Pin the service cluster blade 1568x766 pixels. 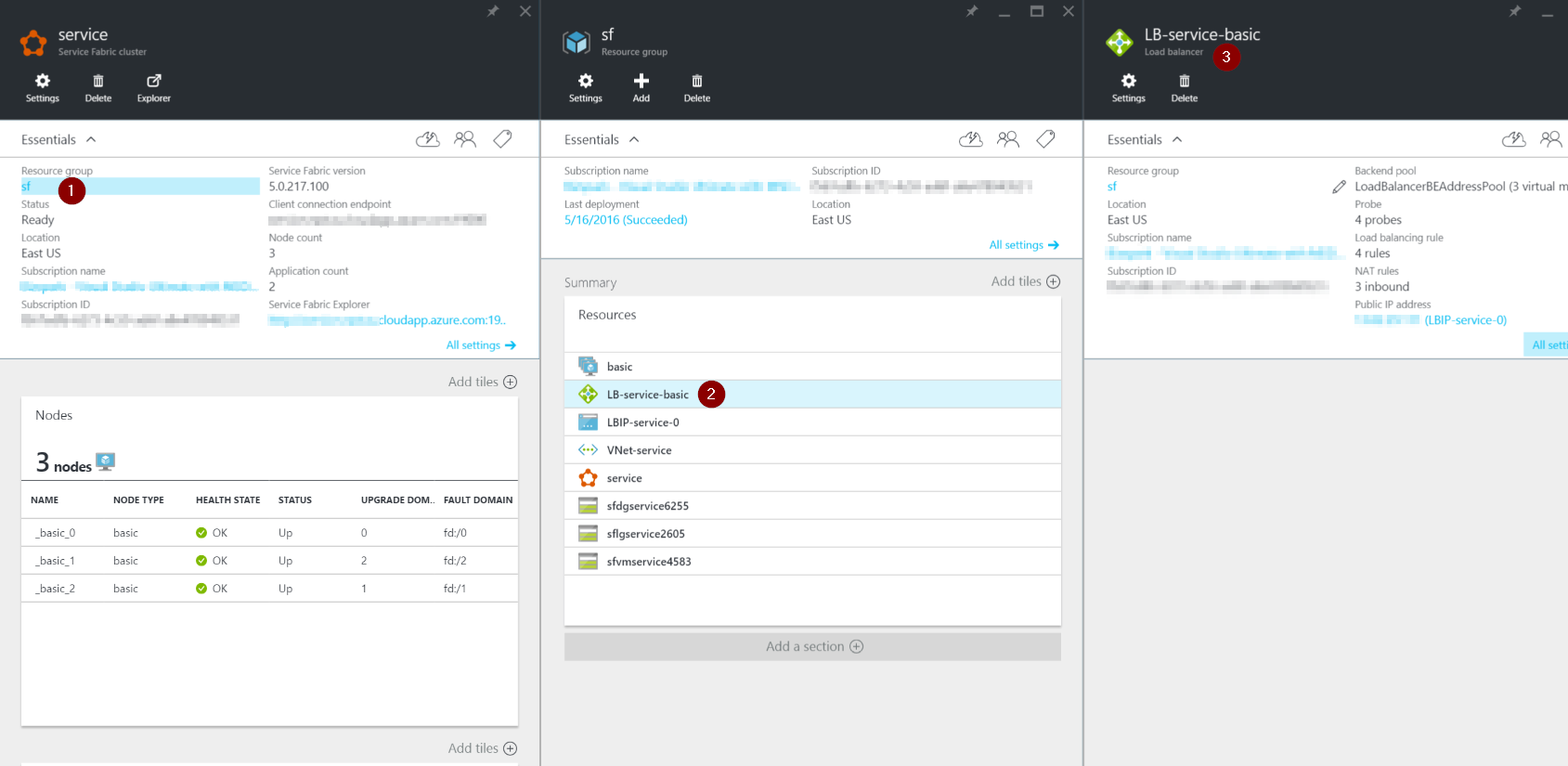pyautogui.click(x=494, y=11)
